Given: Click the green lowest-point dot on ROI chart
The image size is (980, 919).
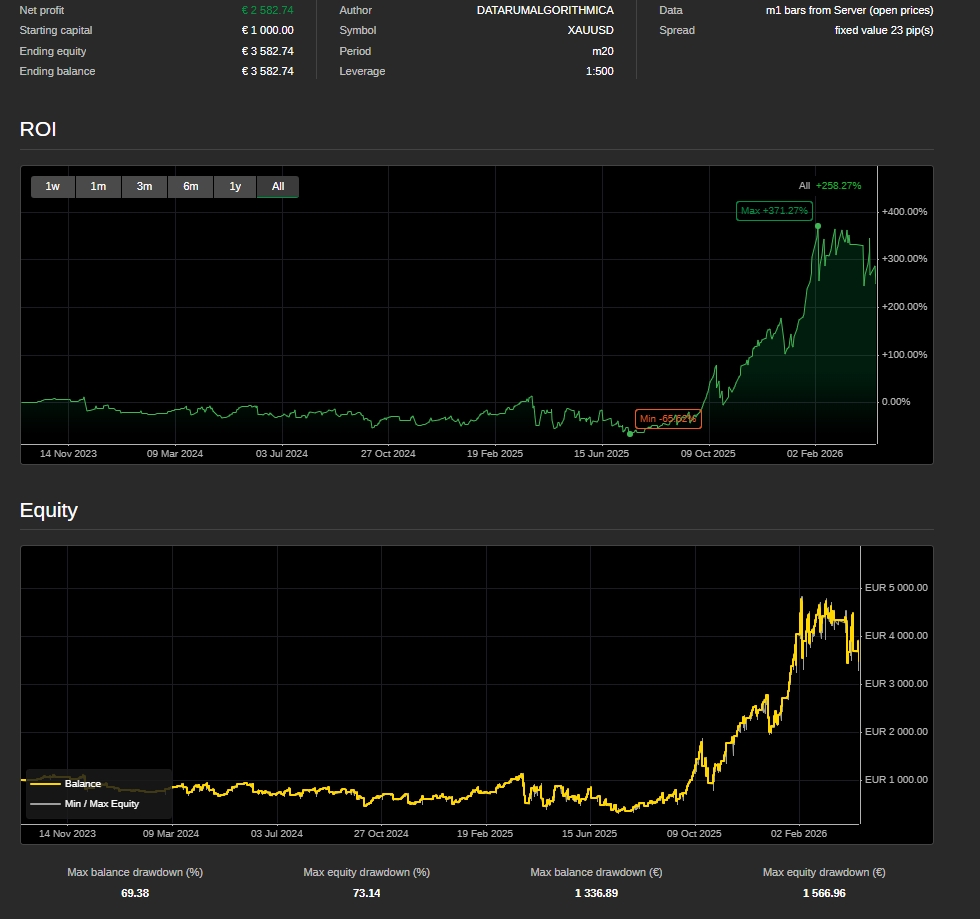Looking at the screenshot, I should [x=630, y=433].
